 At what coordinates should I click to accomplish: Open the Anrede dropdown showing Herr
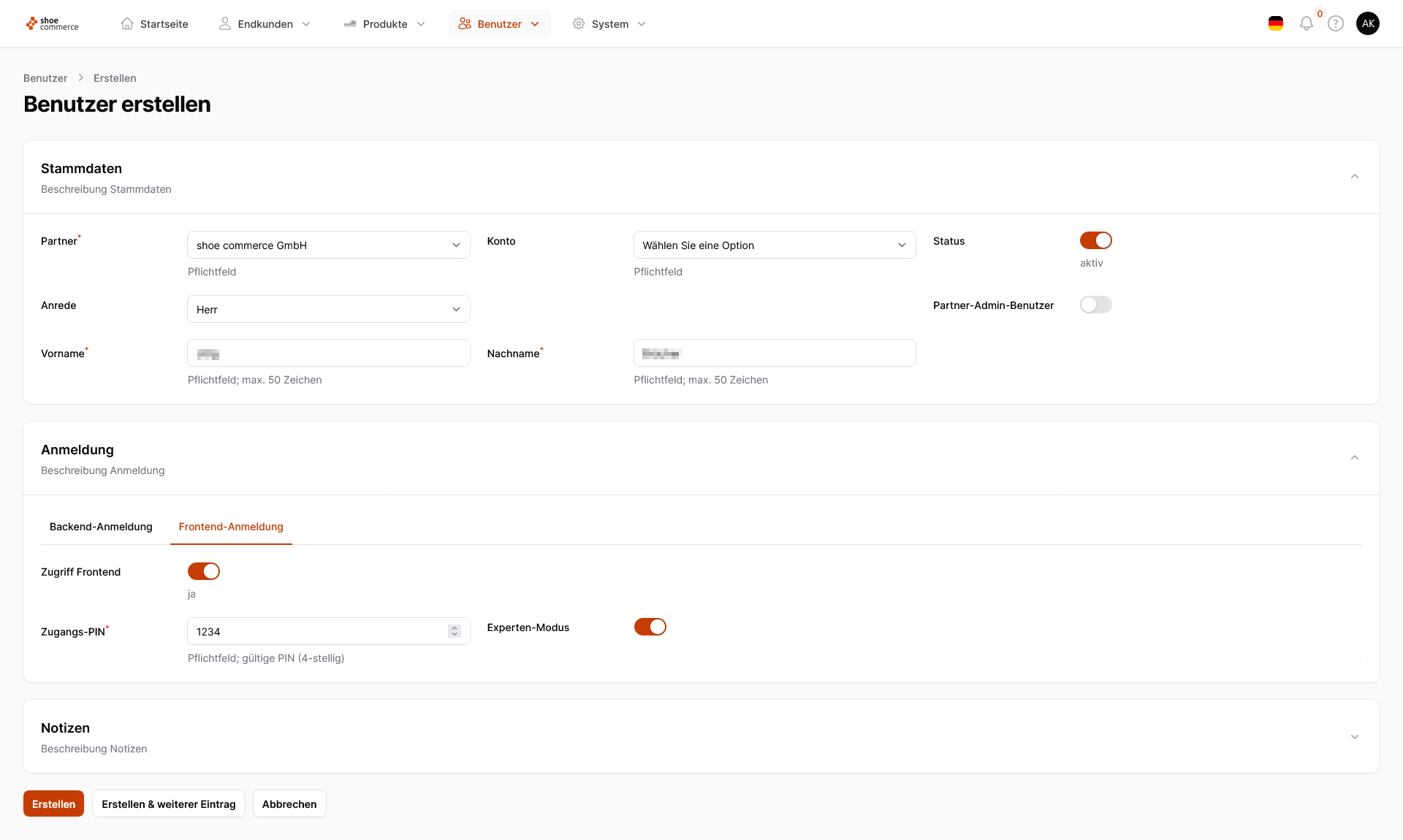point(328,310)
